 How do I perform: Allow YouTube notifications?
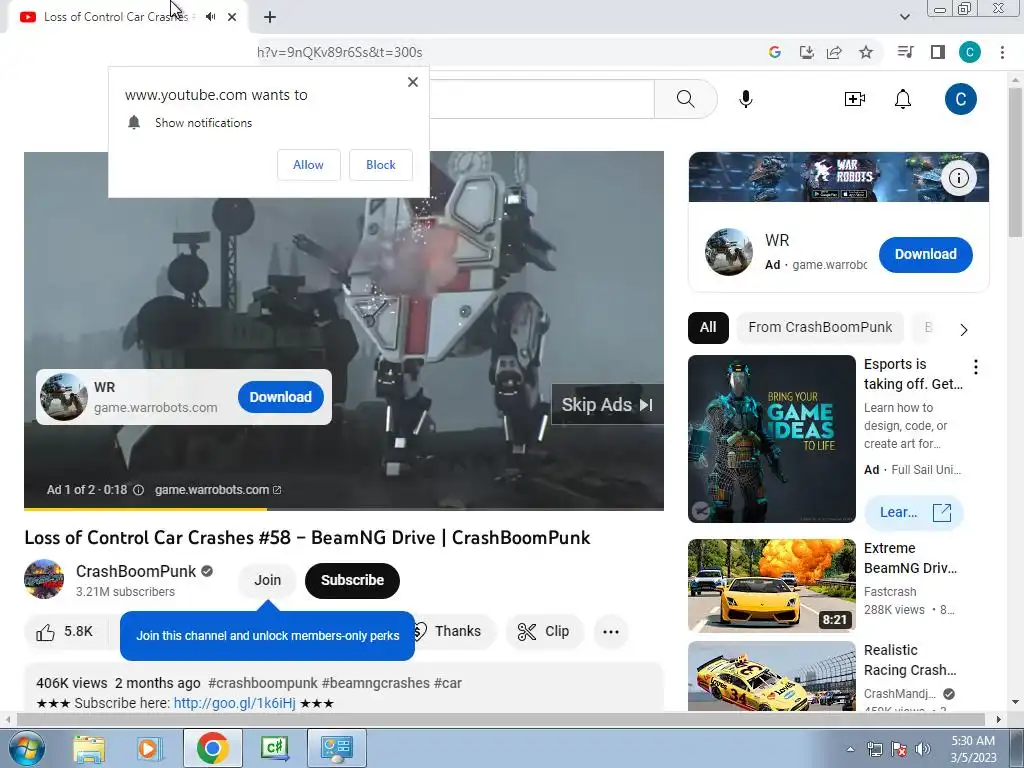tap(308, 165)
